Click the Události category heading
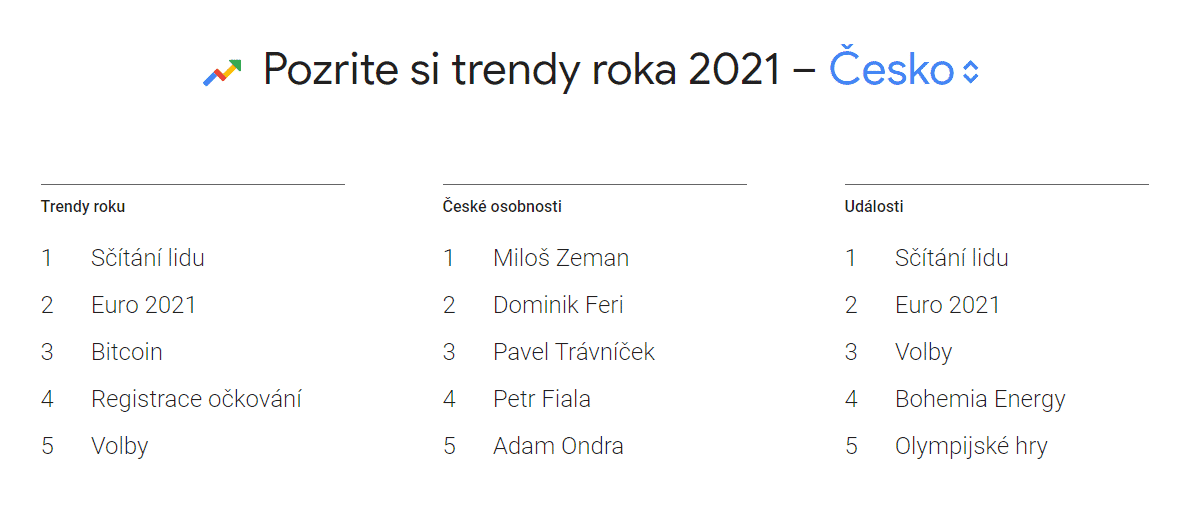The height and width of the screenshot is (509, 1182). click(x=874, y=207)
